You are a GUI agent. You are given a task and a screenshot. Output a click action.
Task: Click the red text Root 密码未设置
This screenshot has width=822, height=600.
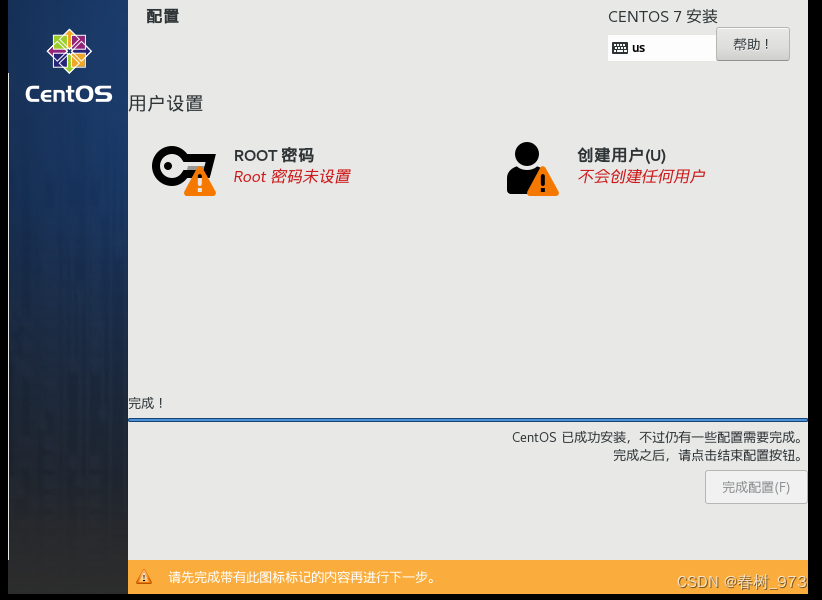(x=292, y=177)
